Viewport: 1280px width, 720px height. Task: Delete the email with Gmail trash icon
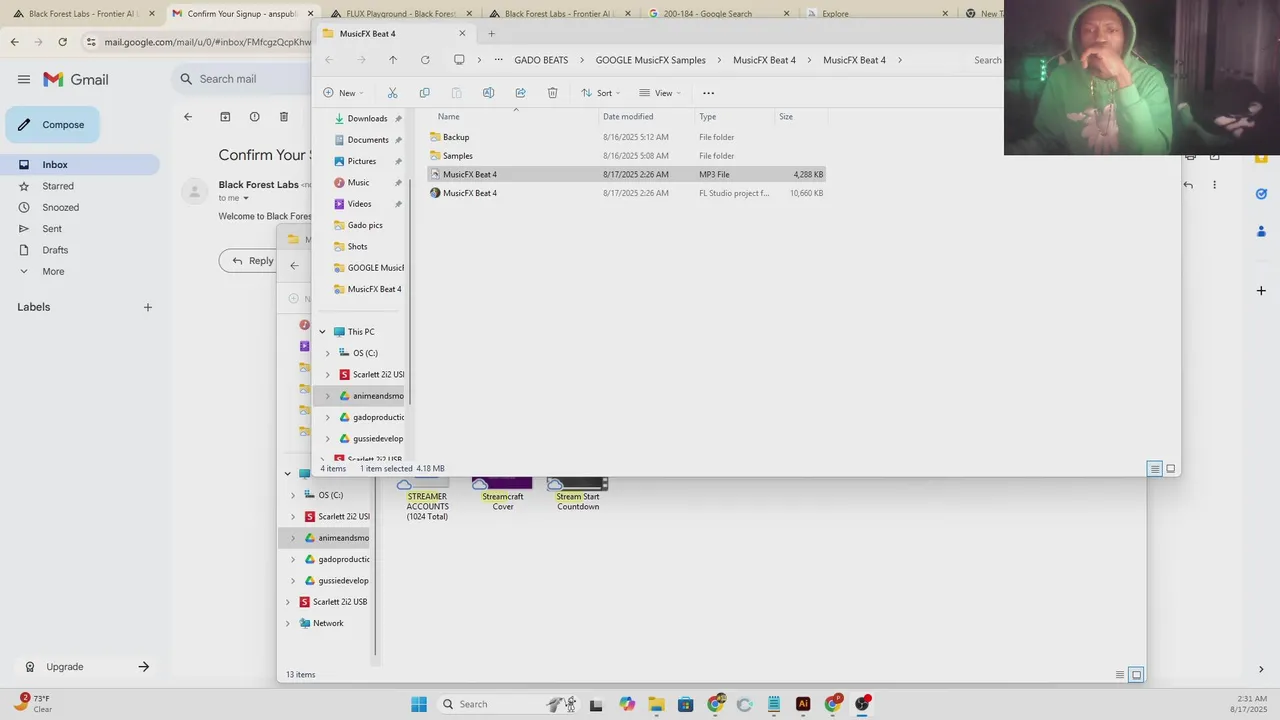click(284, 117)
